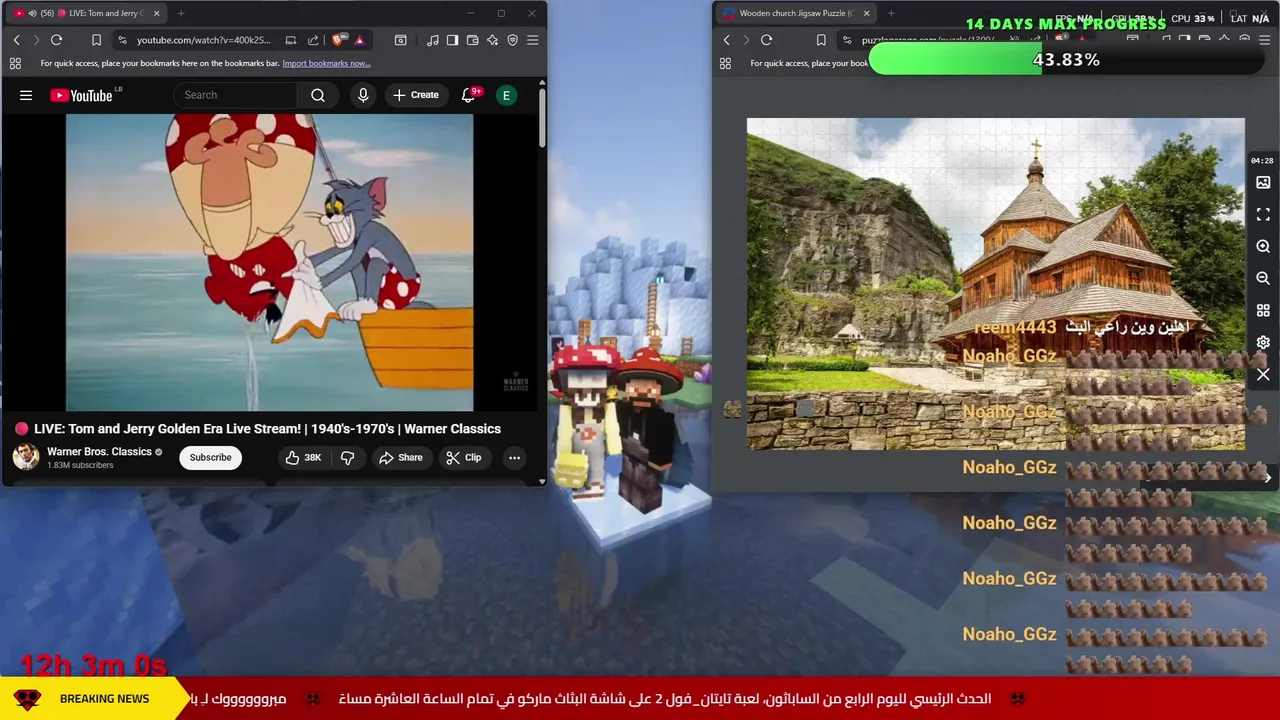The image size is (1280, 720).
Task: Open the YouTube hamburger guide menu
Action: (x=26, y=95)
